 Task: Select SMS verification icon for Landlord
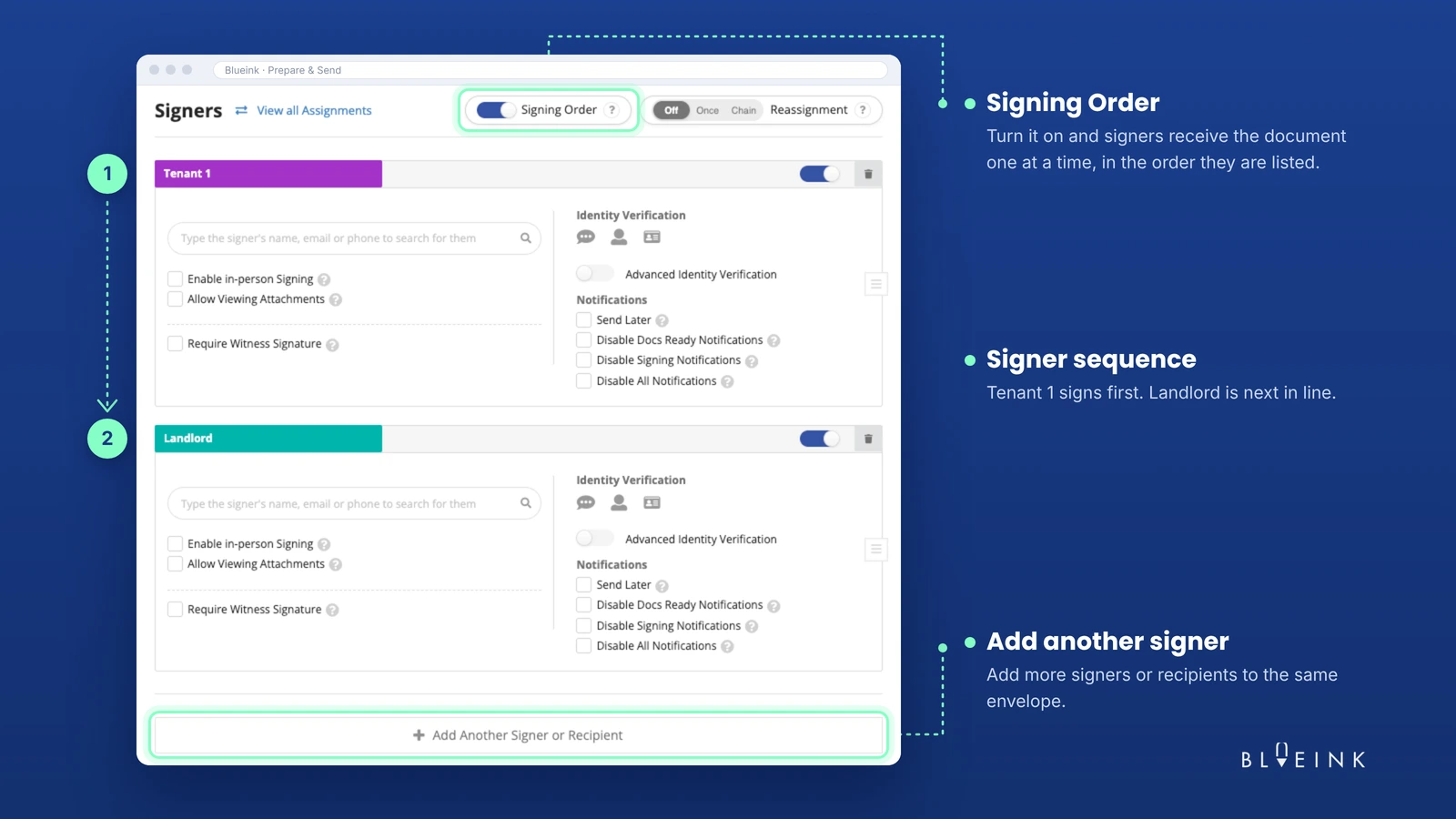pyautogui.click(x=586, y=502)
